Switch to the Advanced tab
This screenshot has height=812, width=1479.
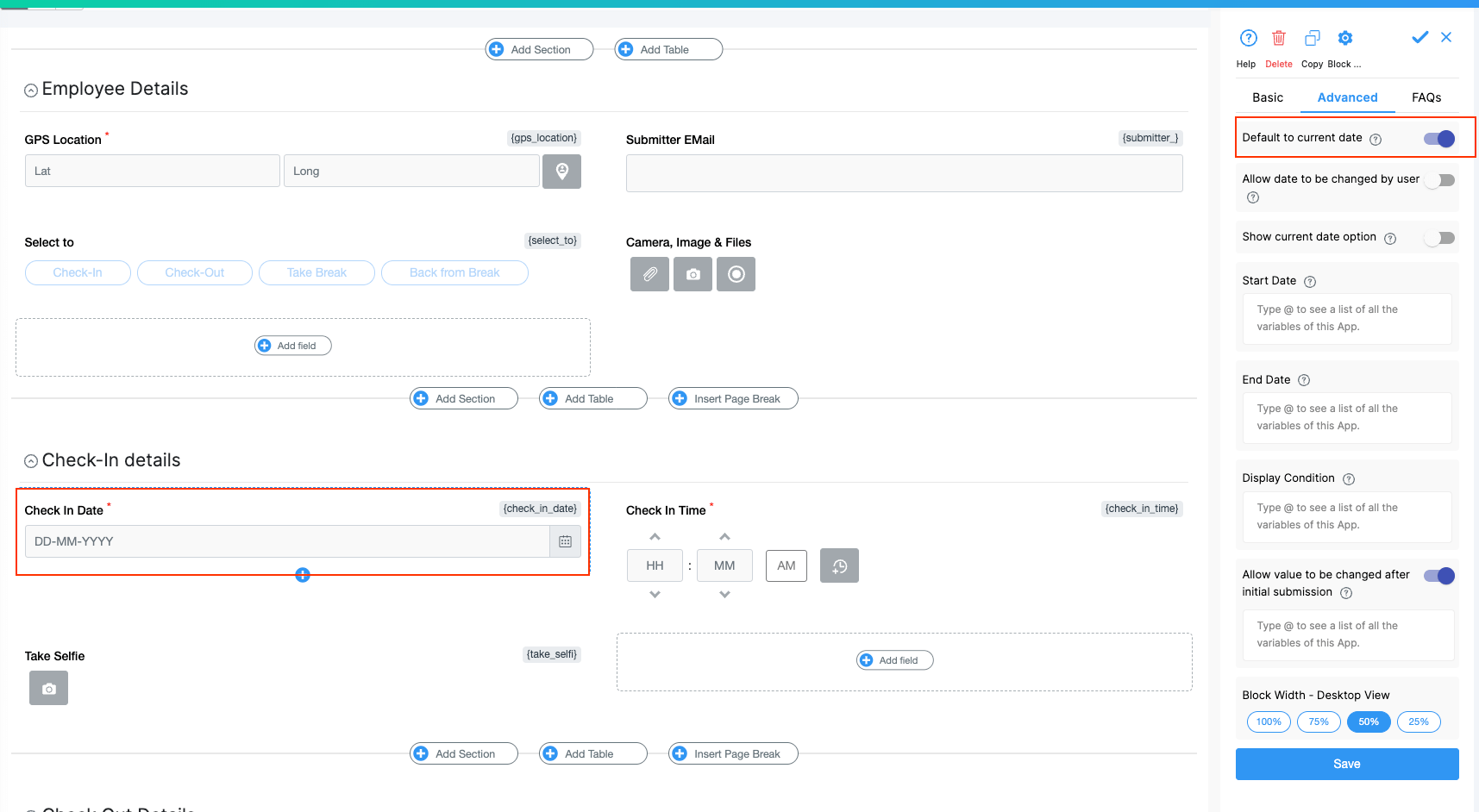coord(1347,97)
